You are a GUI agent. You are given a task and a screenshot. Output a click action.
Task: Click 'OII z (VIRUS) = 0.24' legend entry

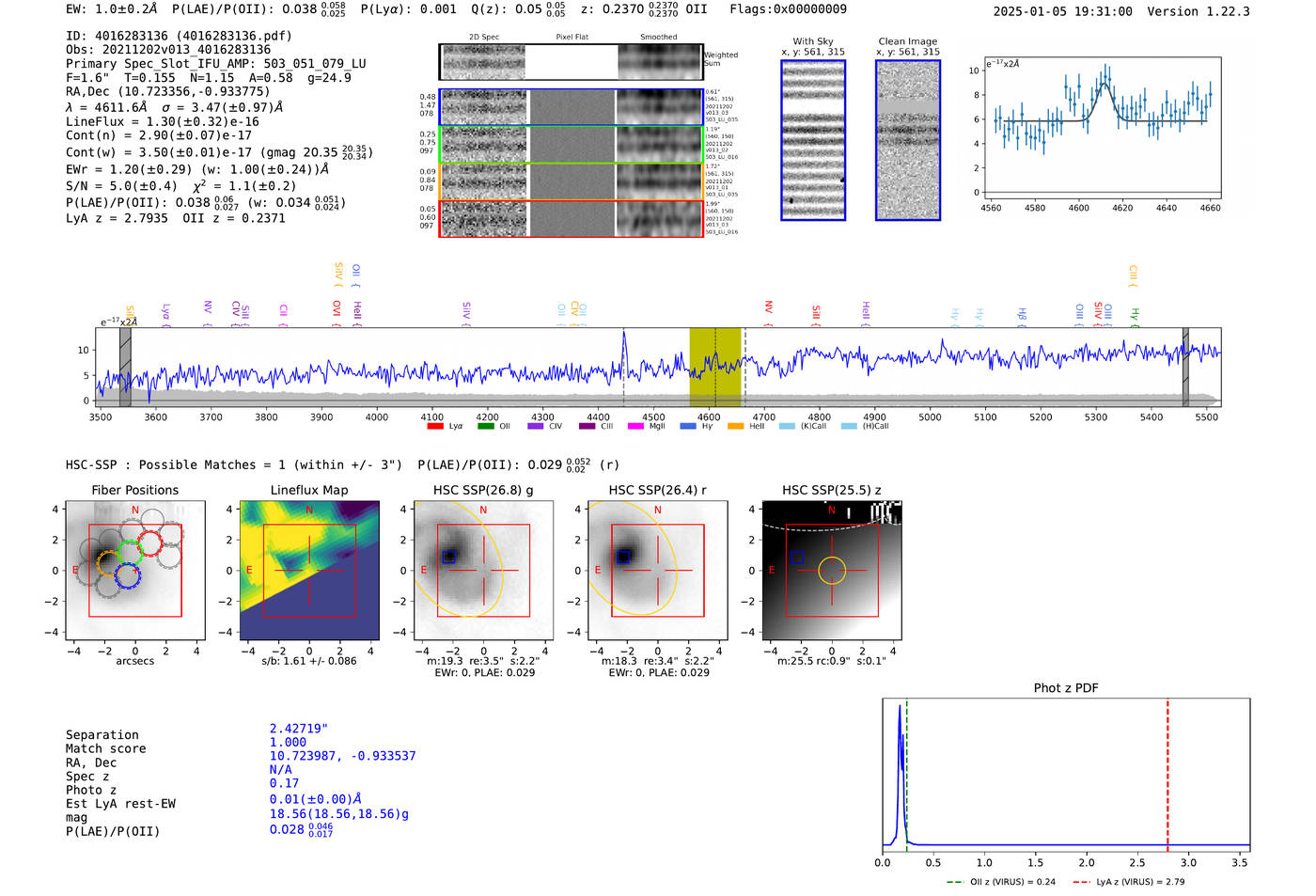(1001, 882)
